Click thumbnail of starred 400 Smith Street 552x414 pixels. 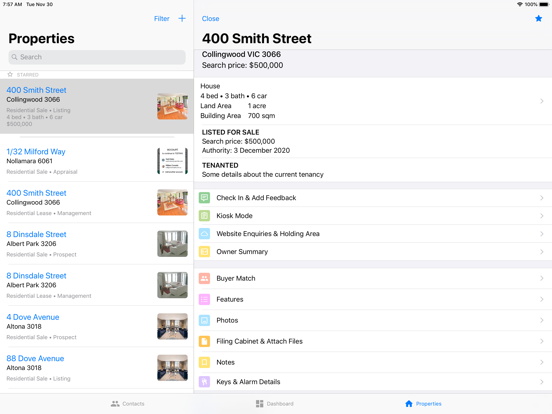tap(172, 106)
